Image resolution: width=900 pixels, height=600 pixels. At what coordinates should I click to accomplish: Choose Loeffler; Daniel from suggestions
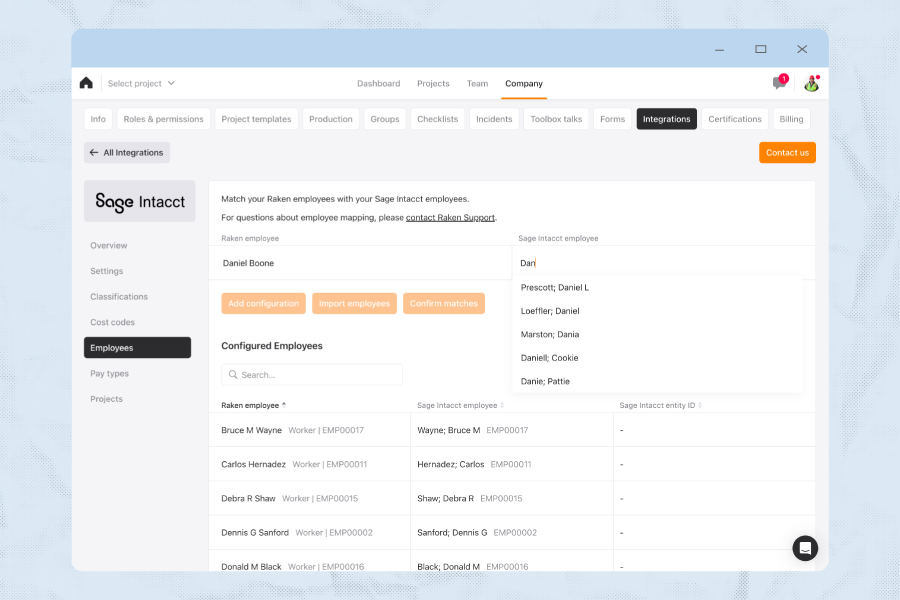(x=550, y=311)
